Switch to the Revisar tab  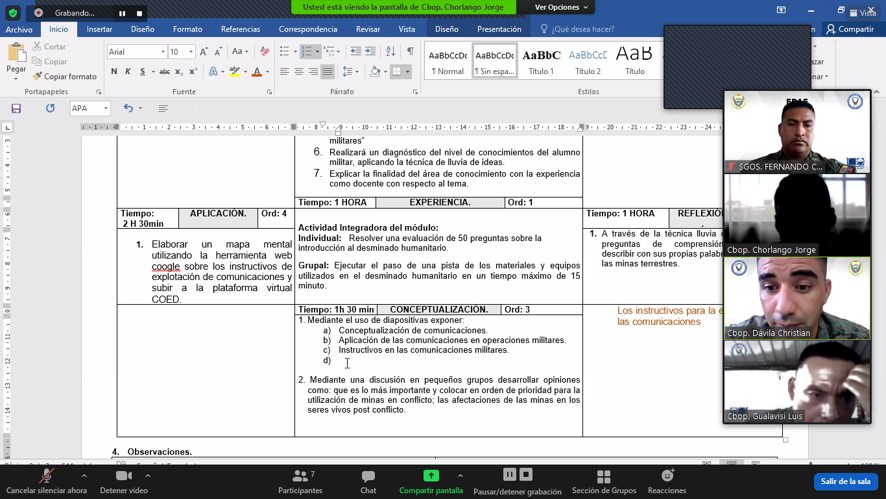[368, 29]
